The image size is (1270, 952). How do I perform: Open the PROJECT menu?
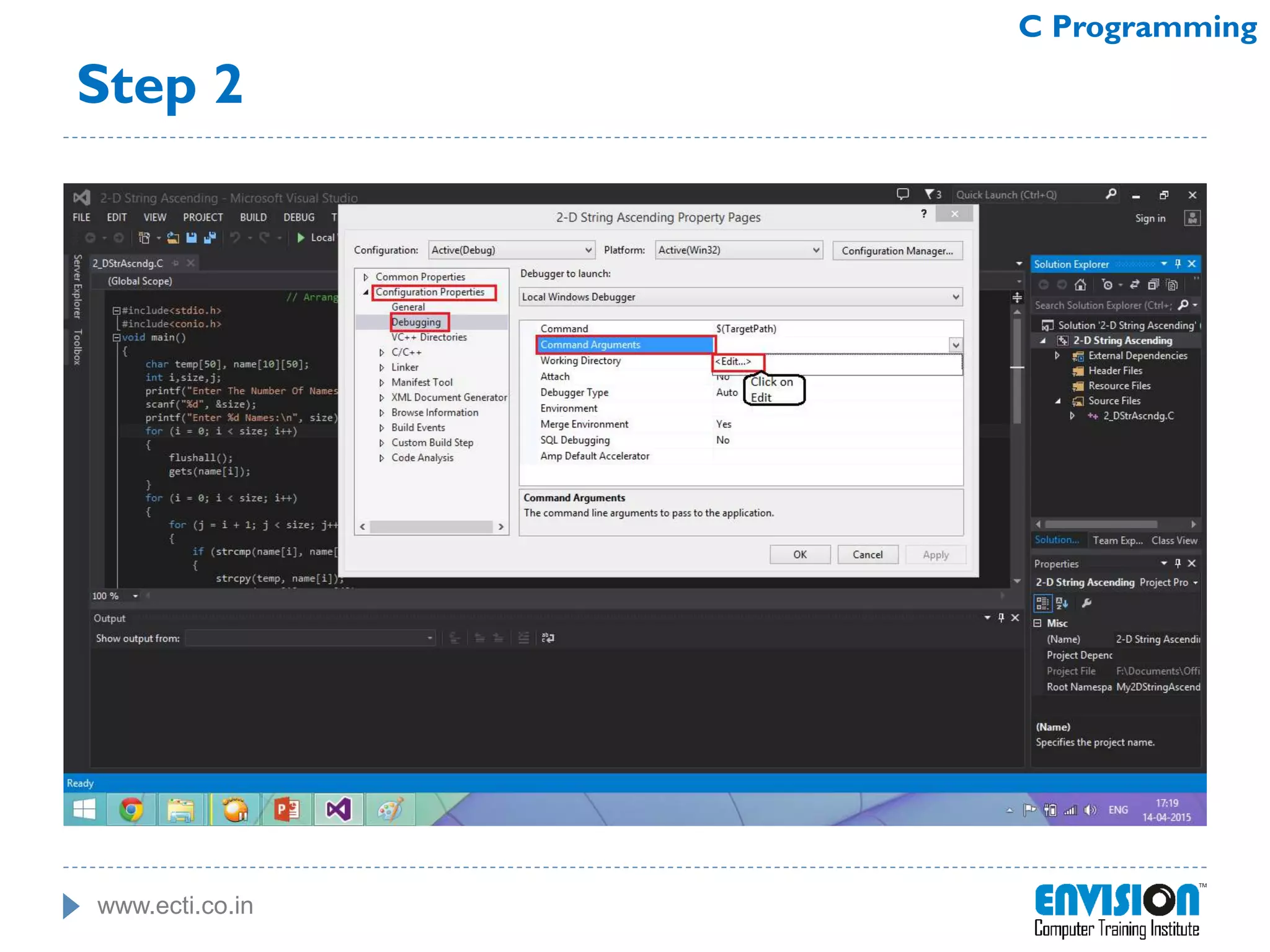click(x=203, y=218)
